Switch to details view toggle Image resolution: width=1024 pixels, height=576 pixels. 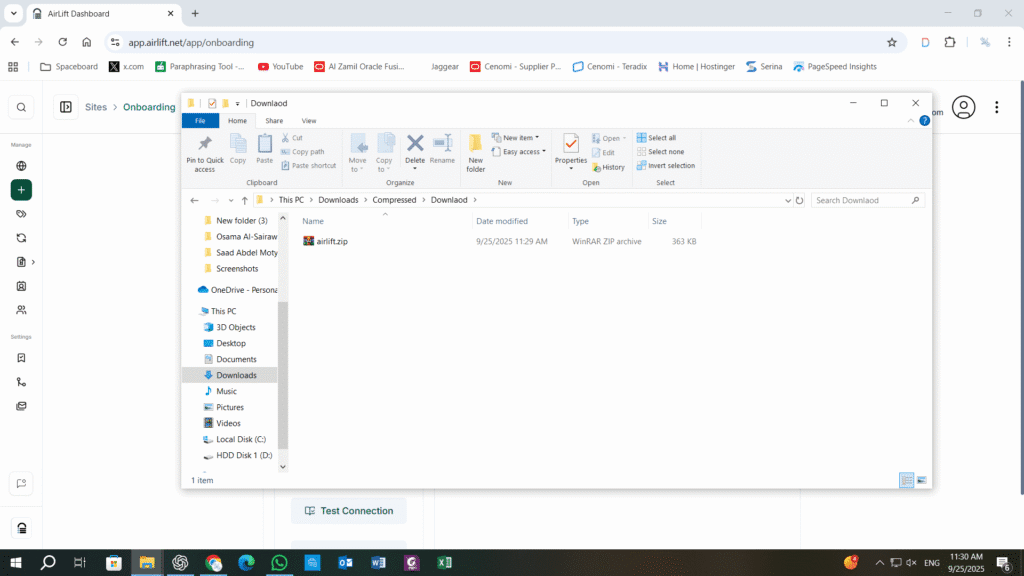pos(906,480)
